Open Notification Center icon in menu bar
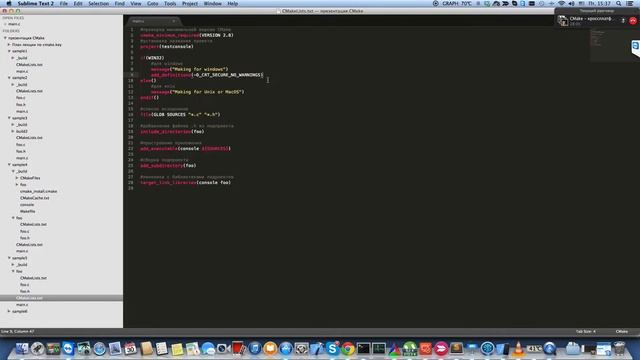The image size is (640, 360). click(x=630, y=3)
